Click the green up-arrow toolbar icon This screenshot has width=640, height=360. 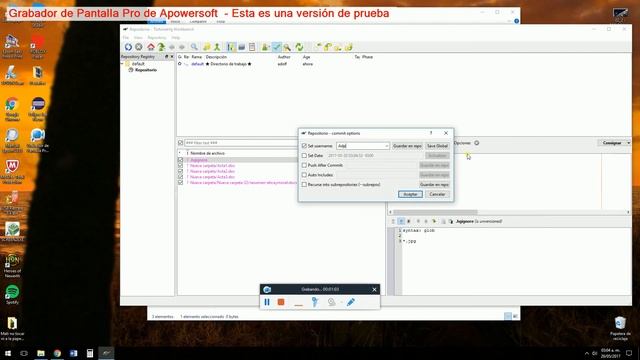click(161, 47)
